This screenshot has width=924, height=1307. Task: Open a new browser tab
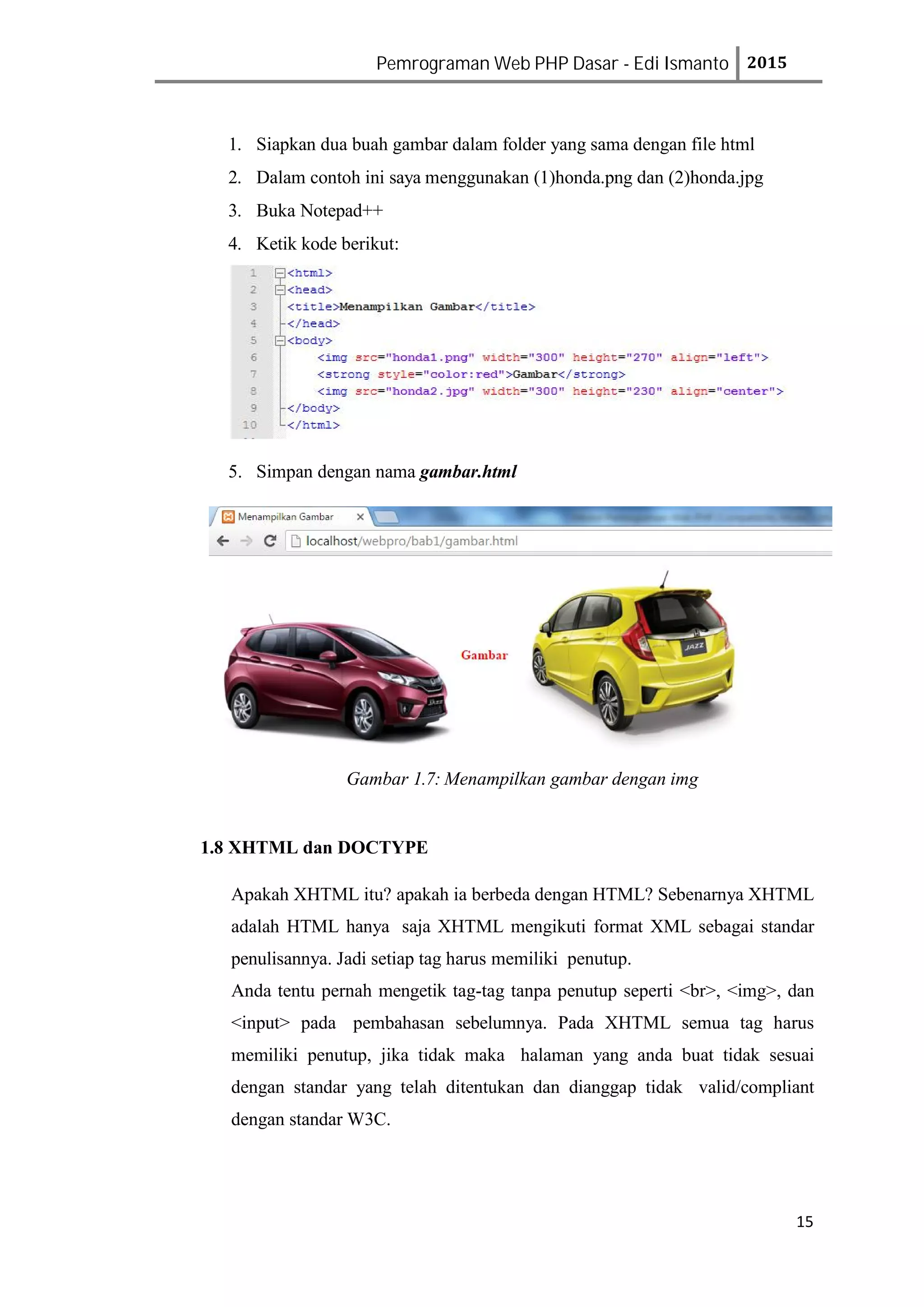pyautogui.click(x=386, y=517)
